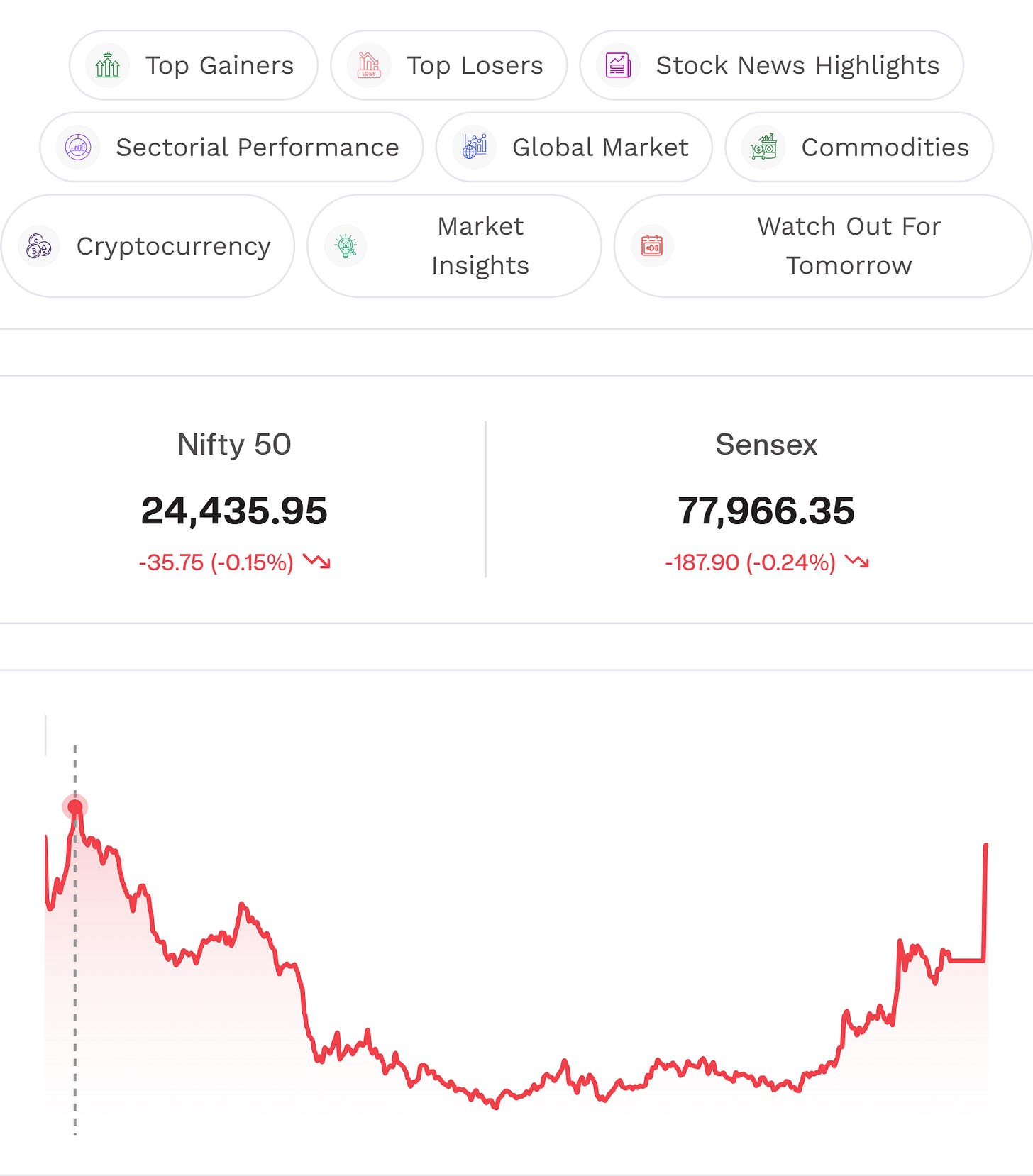Open the Top Gainers section

pos(194,65)
